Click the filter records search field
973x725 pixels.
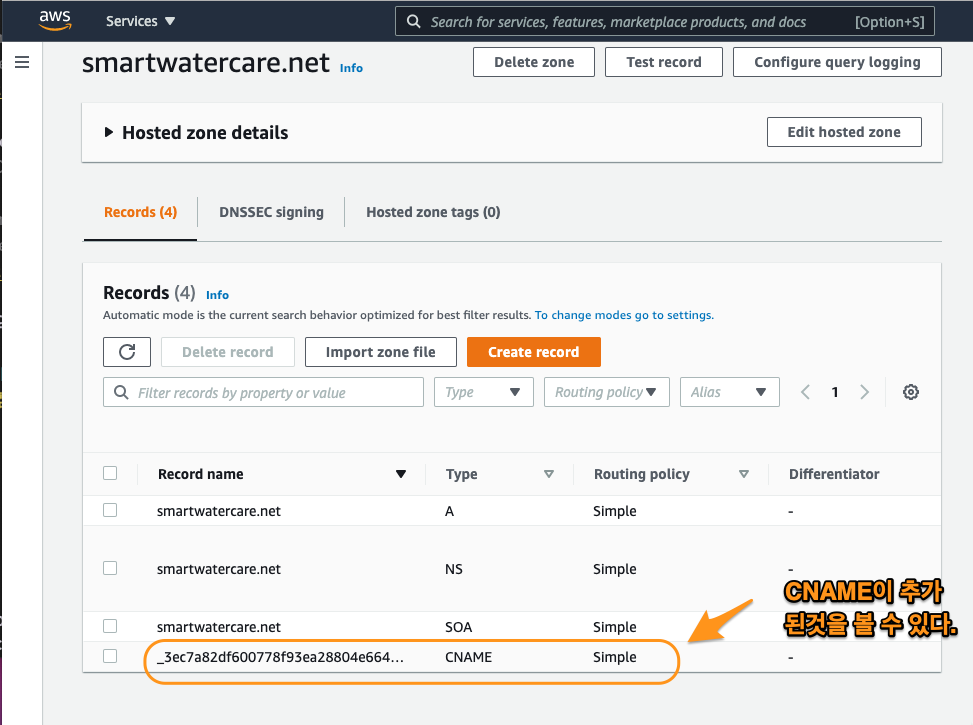[263, 392]
